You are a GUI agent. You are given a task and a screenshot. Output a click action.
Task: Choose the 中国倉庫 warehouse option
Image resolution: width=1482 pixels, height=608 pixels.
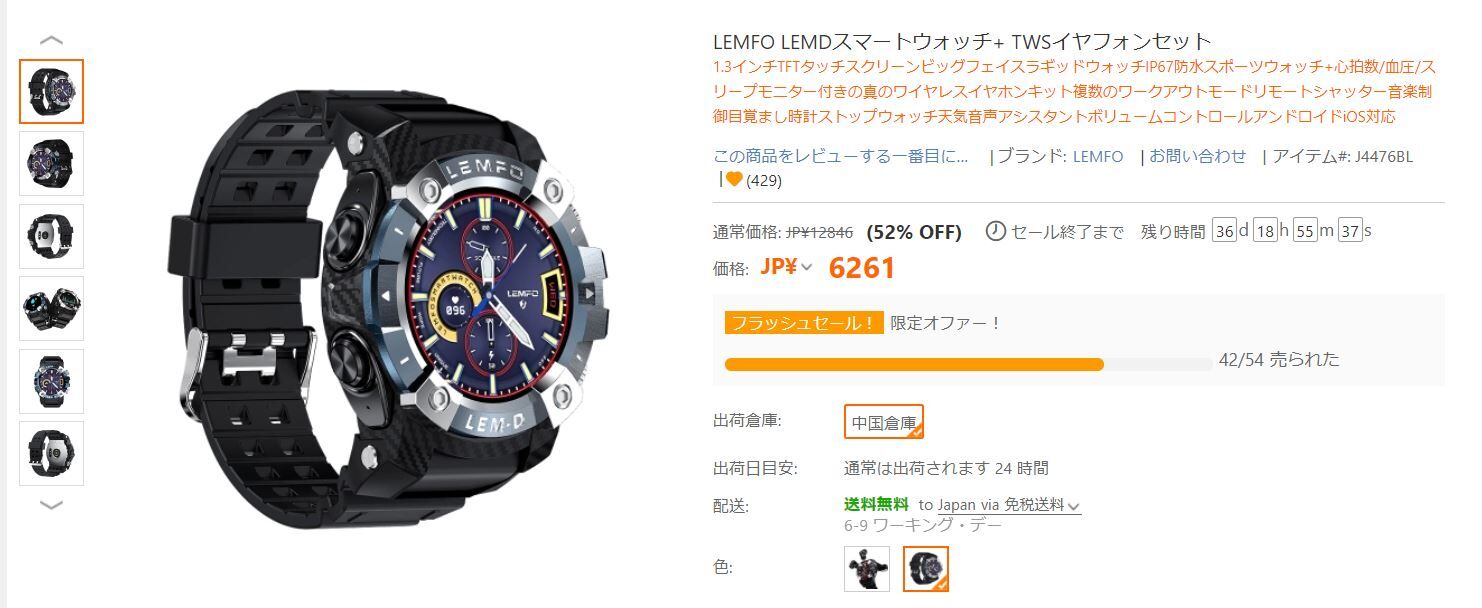click(884, 422)
